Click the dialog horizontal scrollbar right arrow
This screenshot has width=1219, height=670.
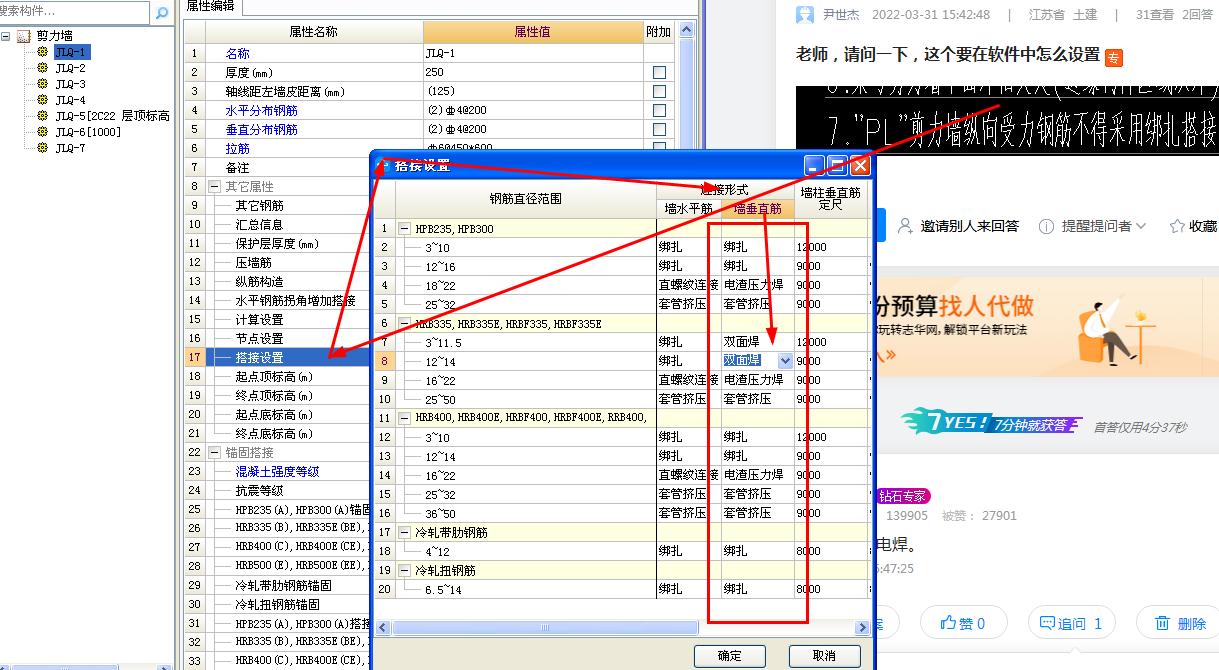click(860, 628)
